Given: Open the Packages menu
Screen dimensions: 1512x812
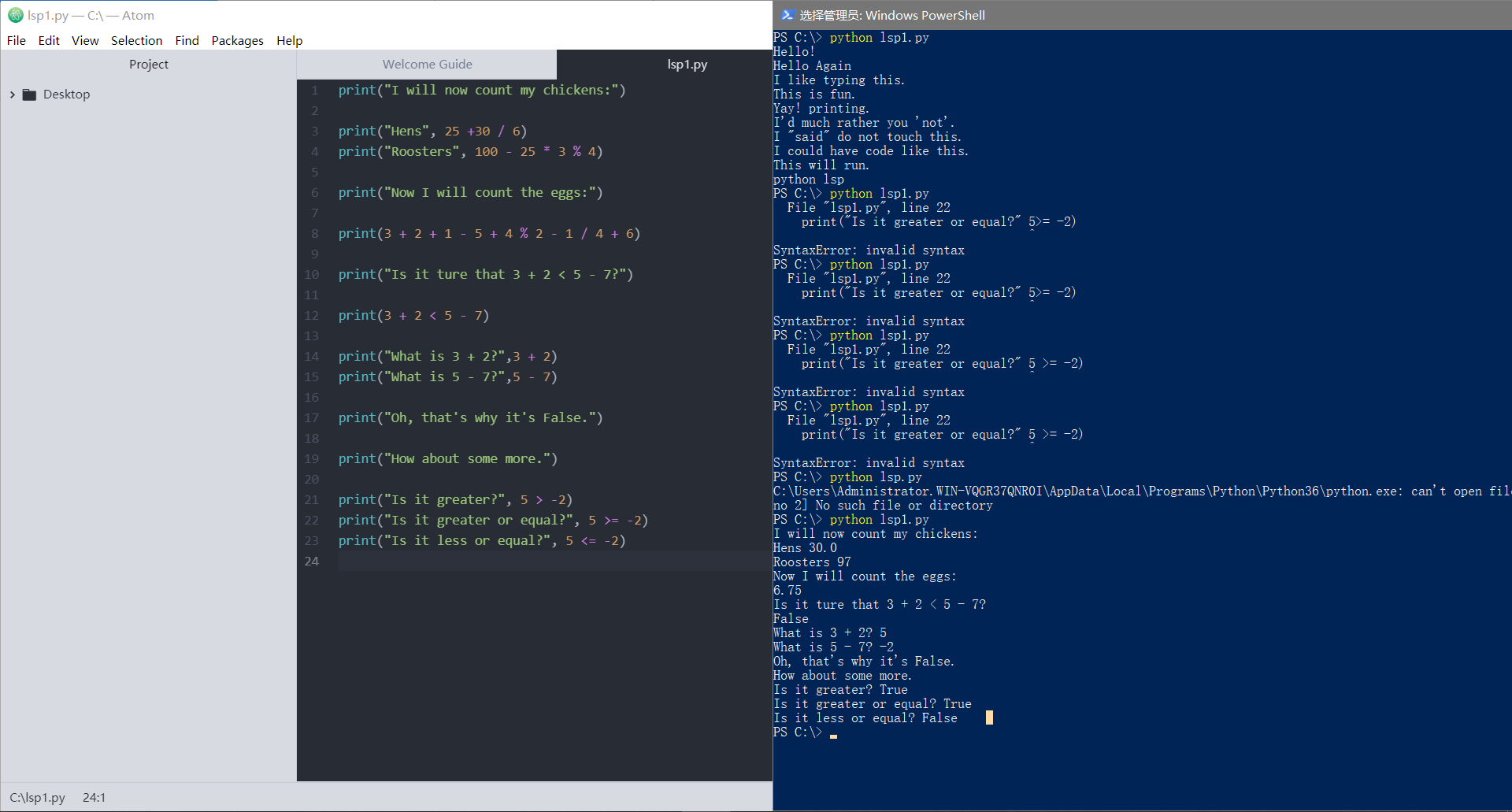Looking at the screenshot, I should coord(237,40).
